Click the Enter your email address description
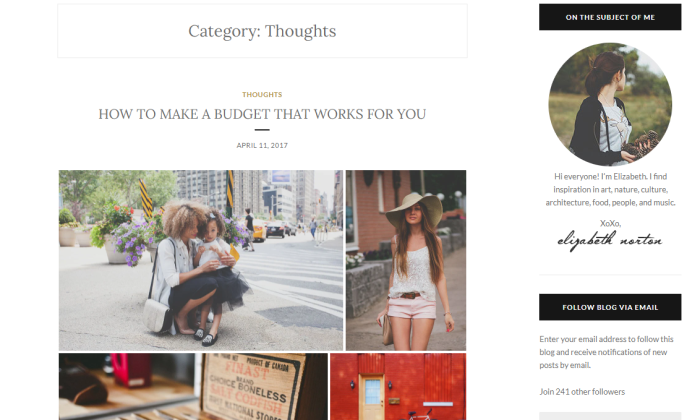This screenshot has width=700, height=420. tap(606, 352)
